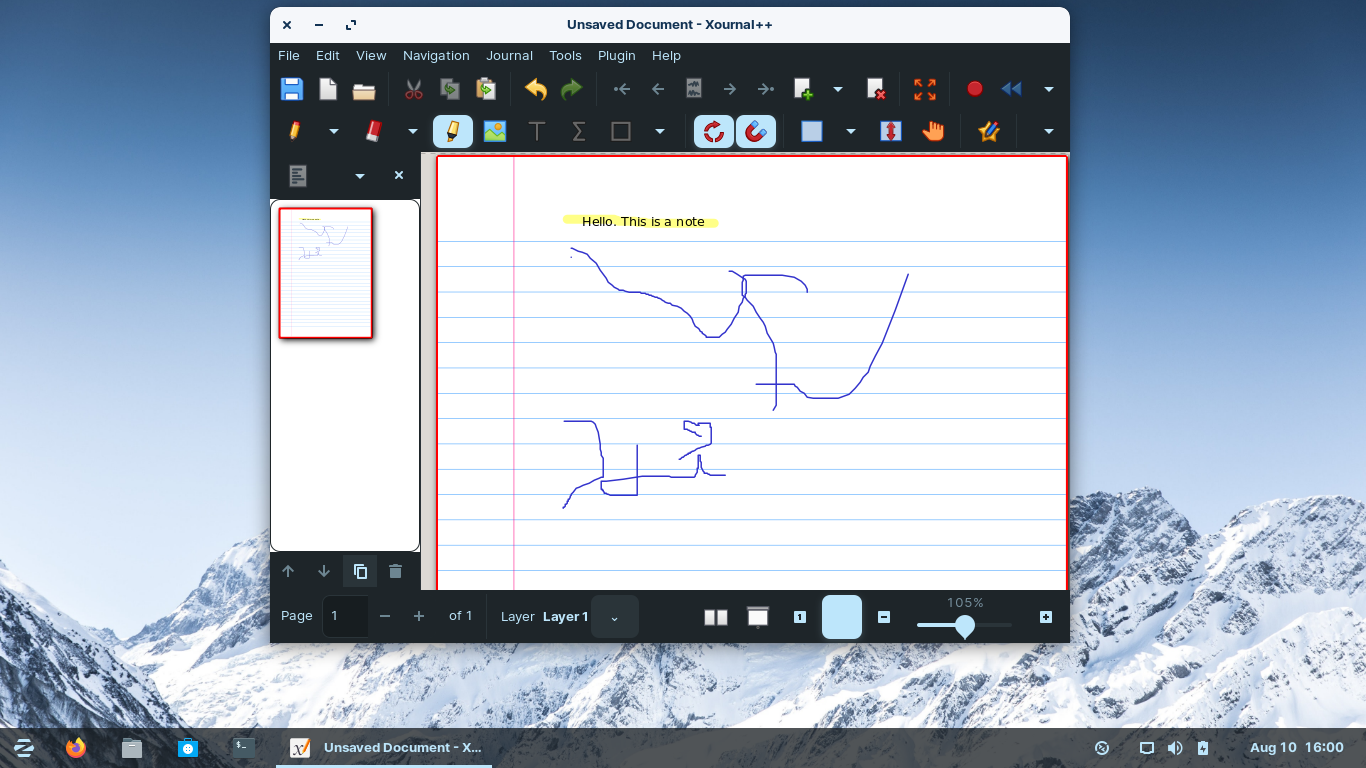This screenshot has height=768, width=1366.
Task: Open the Plugin menu
Action: tap(617, 56)
